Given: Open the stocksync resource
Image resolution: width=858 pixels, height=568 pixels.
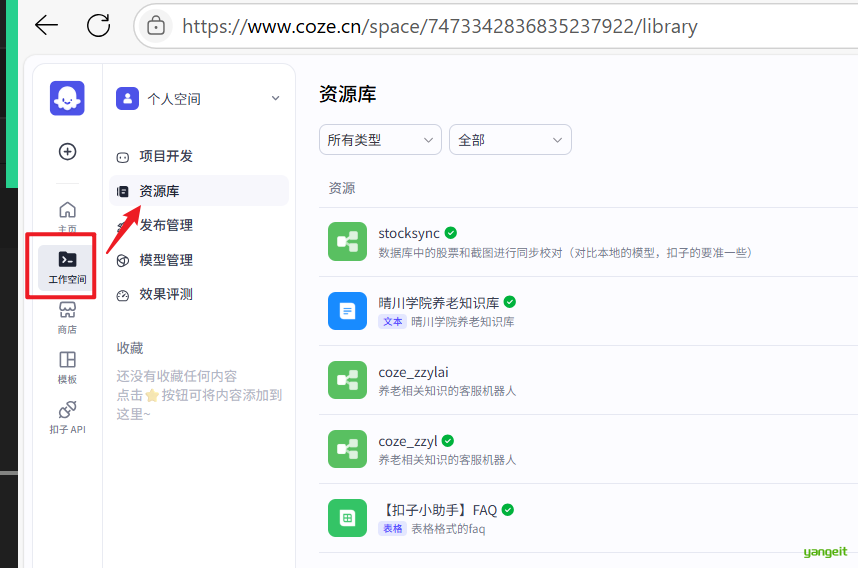Looking at the screenshot, I should [409, 233].
